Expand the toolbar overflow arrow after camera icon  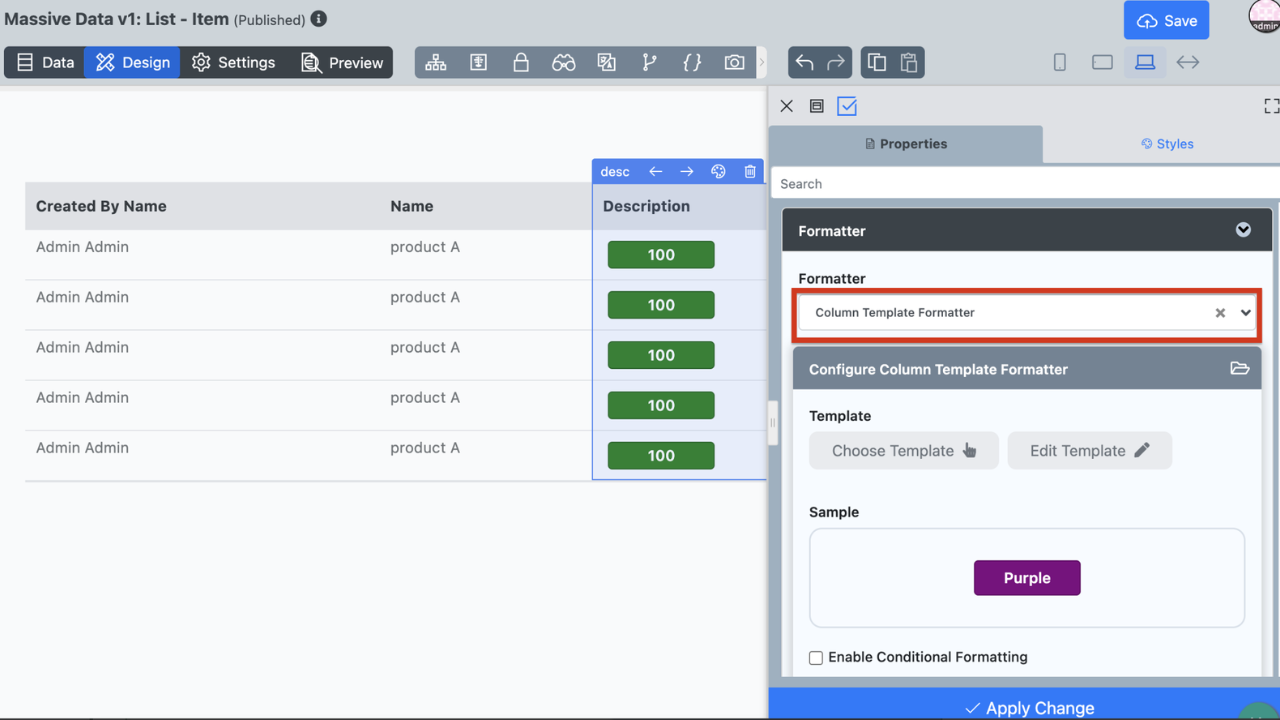tap(762, 62)
